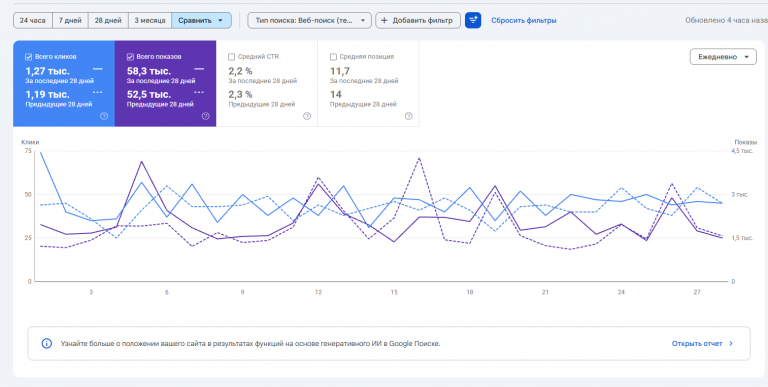
Task: Click the 1,27 тыс. clicks value
Action: [x=48, y=71]
